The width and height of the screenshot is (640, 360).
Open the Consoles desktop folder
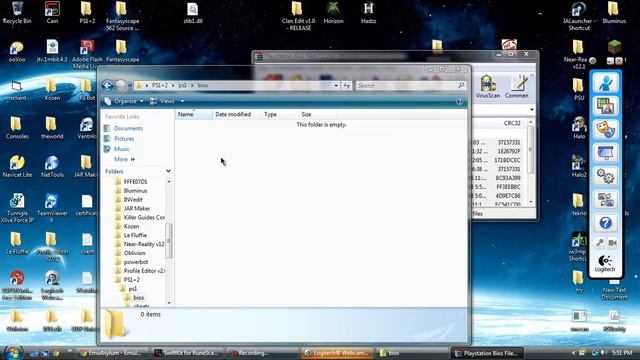click(17, 128)
